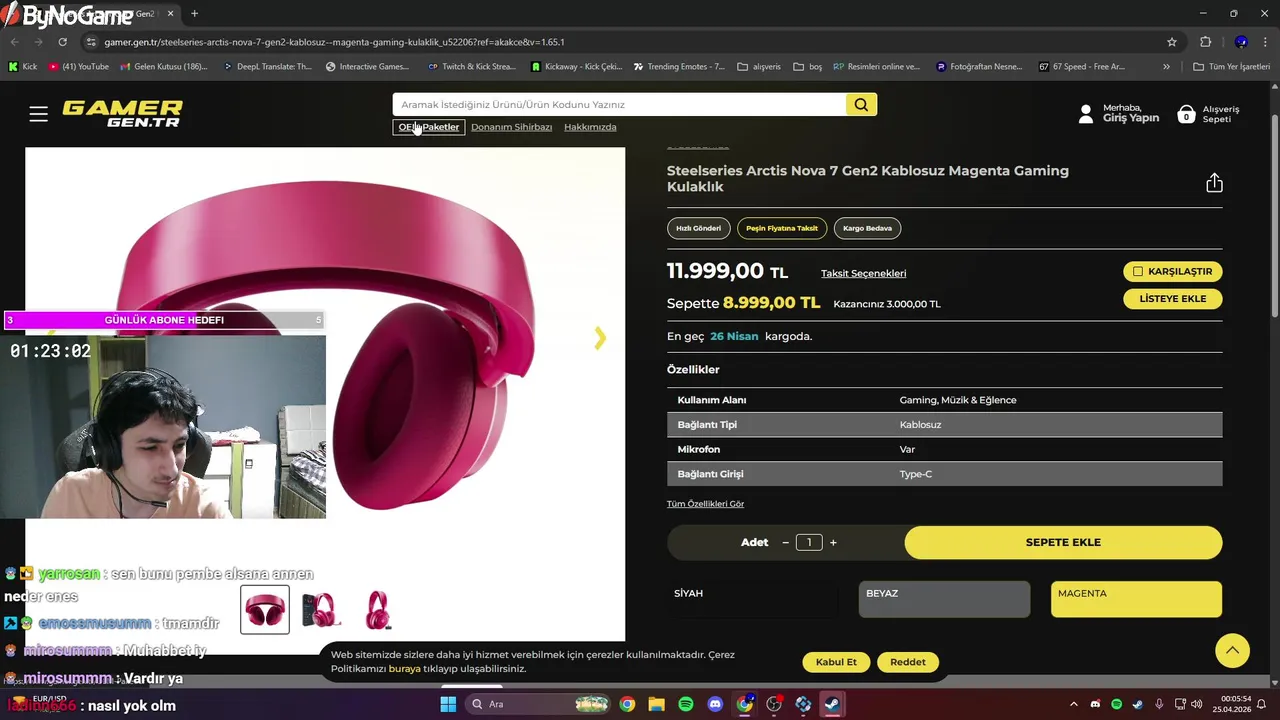The width and height of the screenshot is (1280, 720).
Task: Open Steam from the taskbar
Action: click(832, 704)
